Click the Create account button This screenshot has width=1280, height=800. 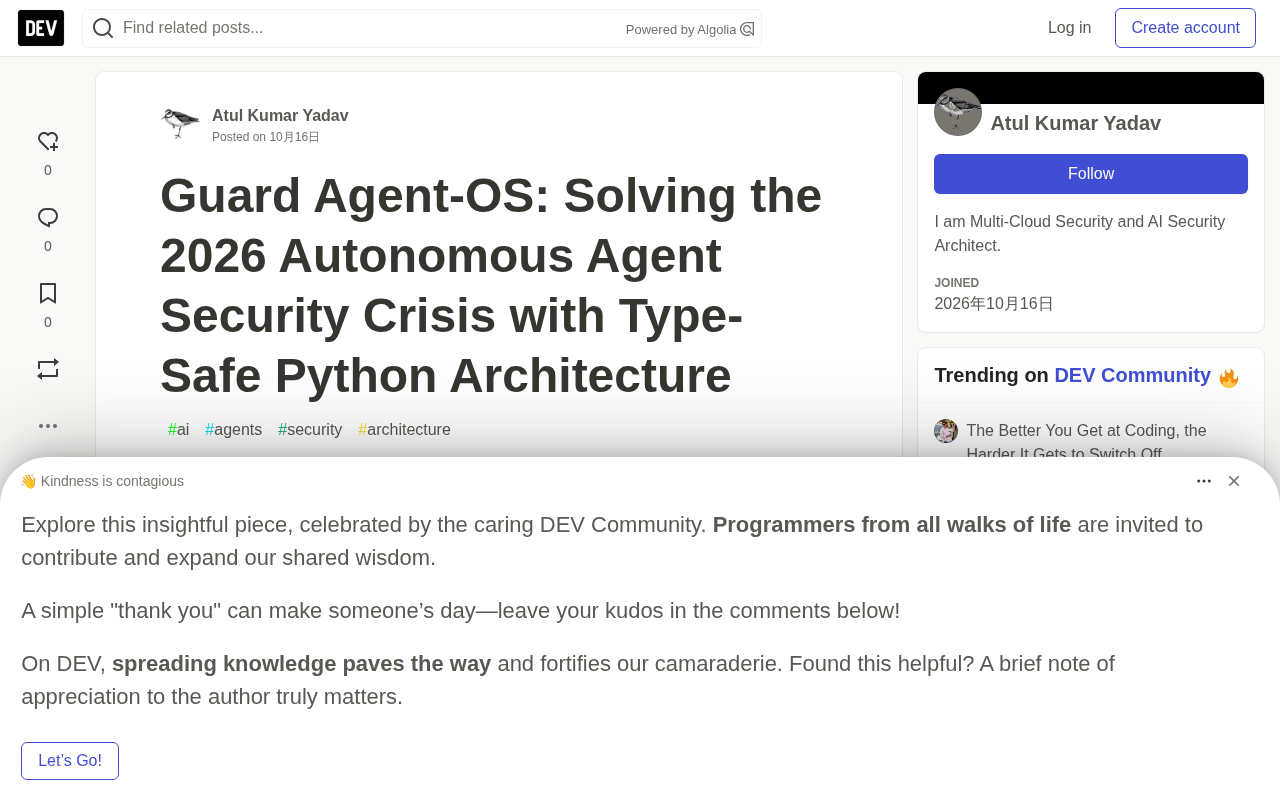1185,28
